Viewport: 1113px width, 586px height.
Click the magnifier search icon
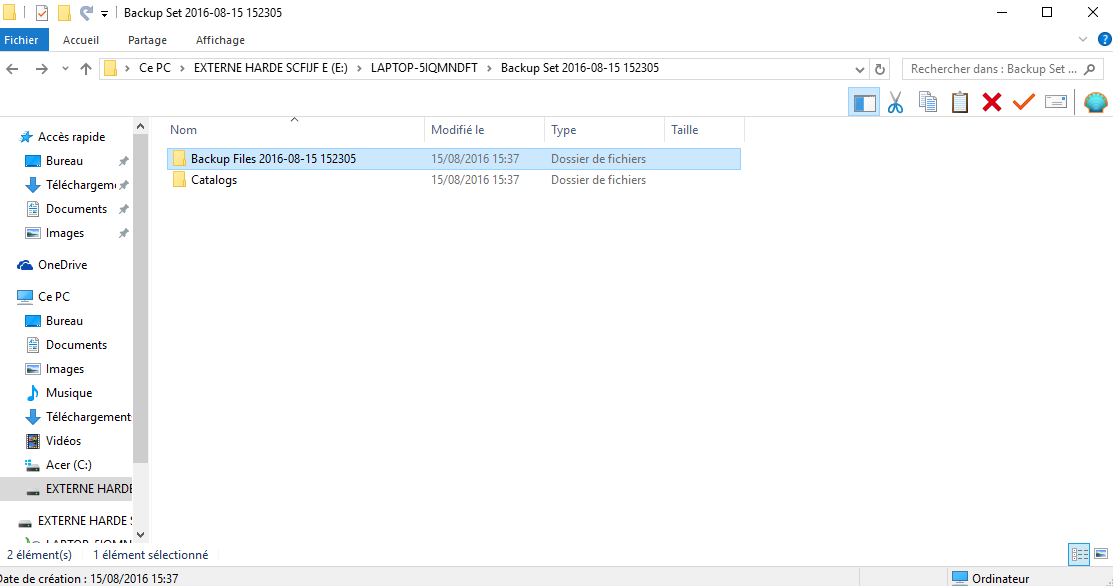point(1090,69)
